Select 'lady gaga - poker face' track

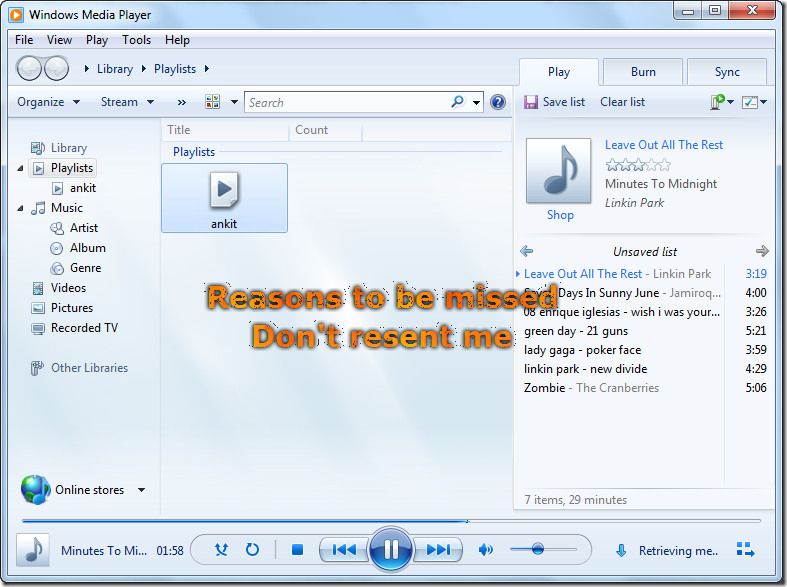644,350
